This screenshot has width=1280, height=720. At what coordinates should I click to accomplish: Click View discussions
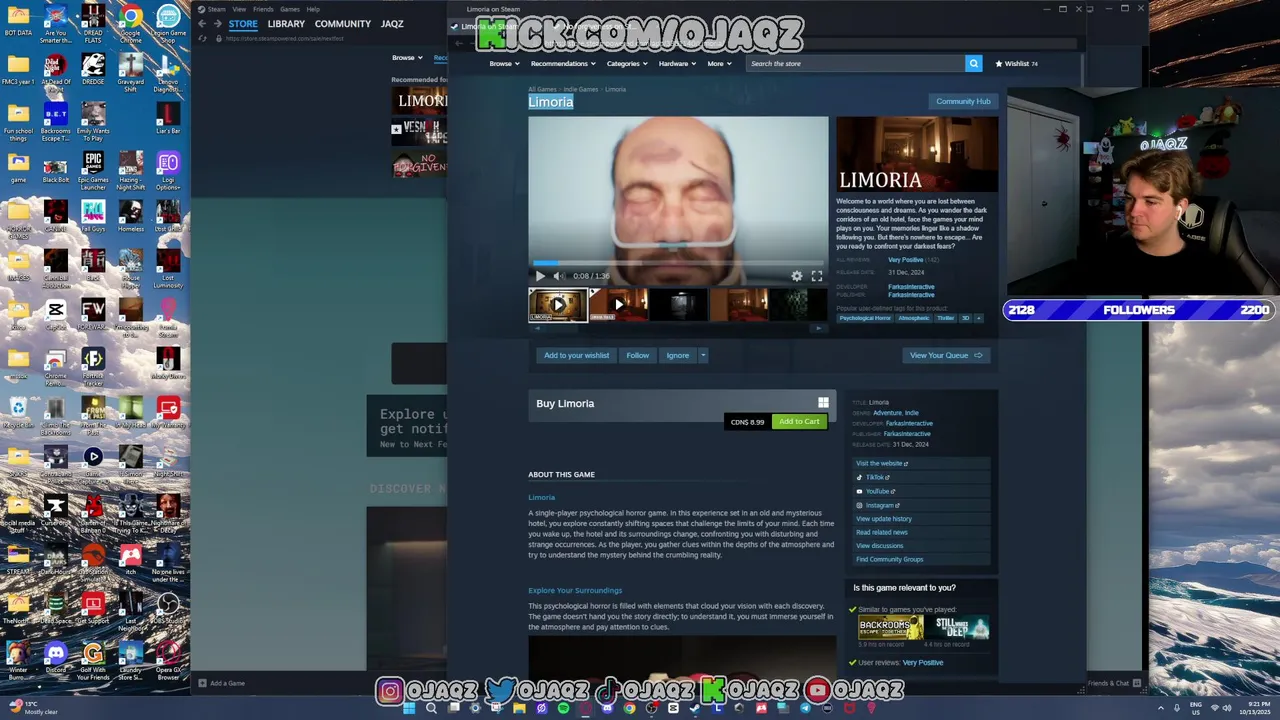[x=879, y=545]
